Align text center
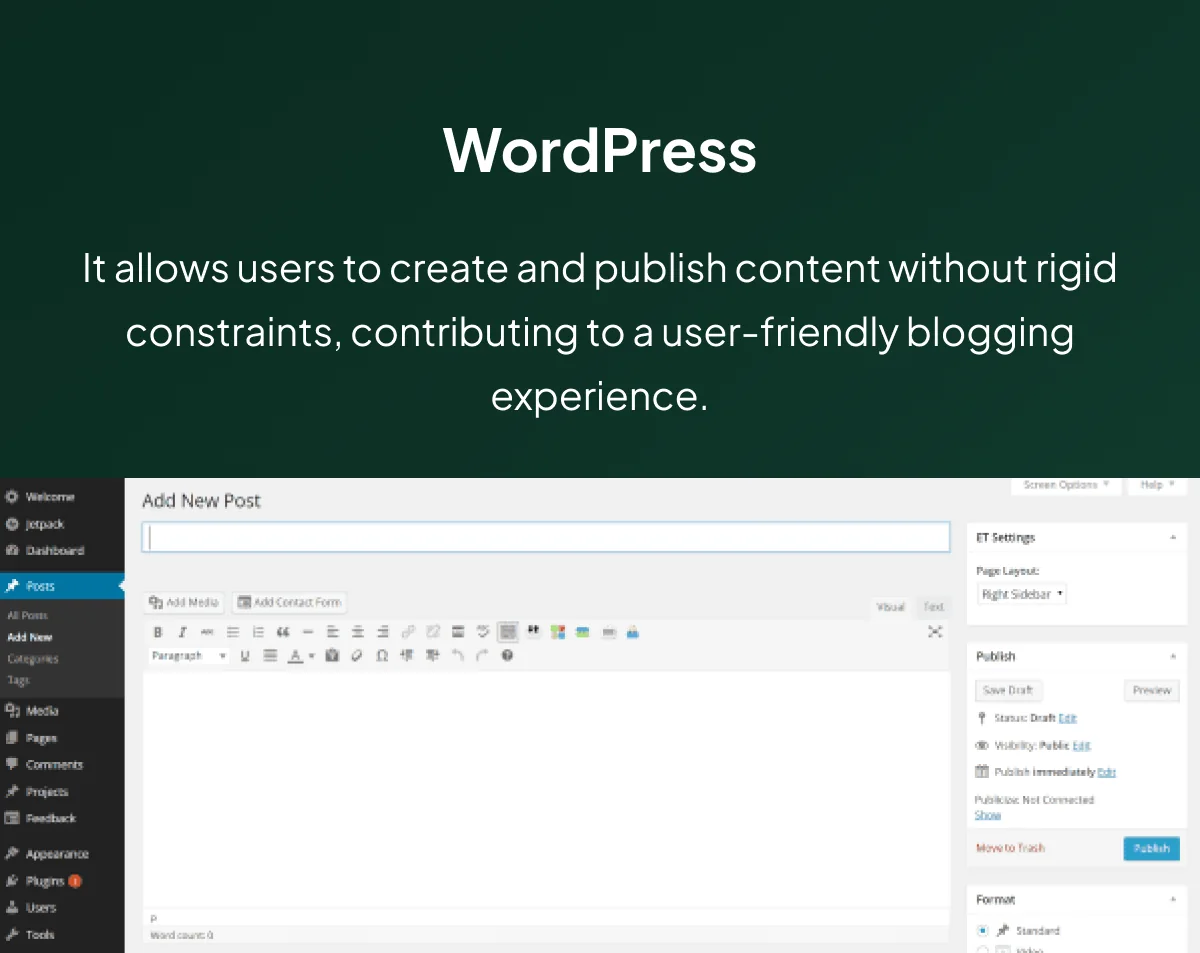The width and height of the screenshot is (1200, 953). (x=358, y=632)
